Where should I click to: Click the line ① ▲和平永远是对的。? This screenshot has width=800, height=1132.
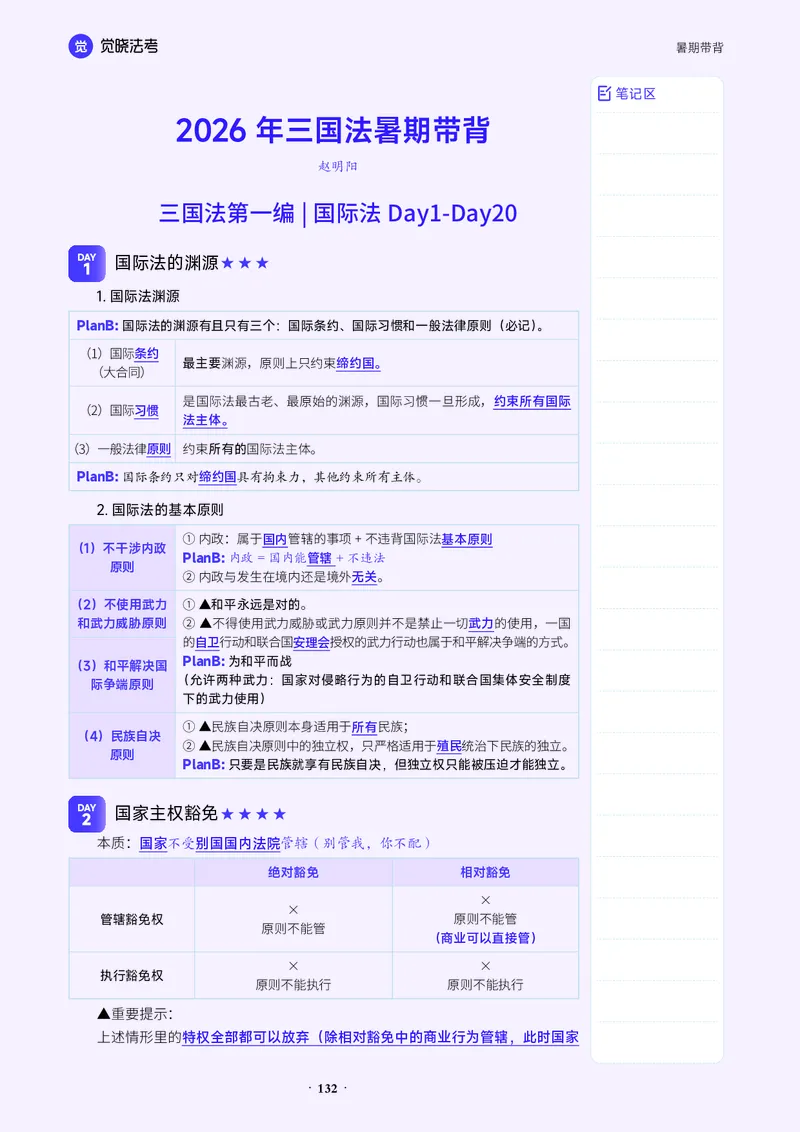245,604
